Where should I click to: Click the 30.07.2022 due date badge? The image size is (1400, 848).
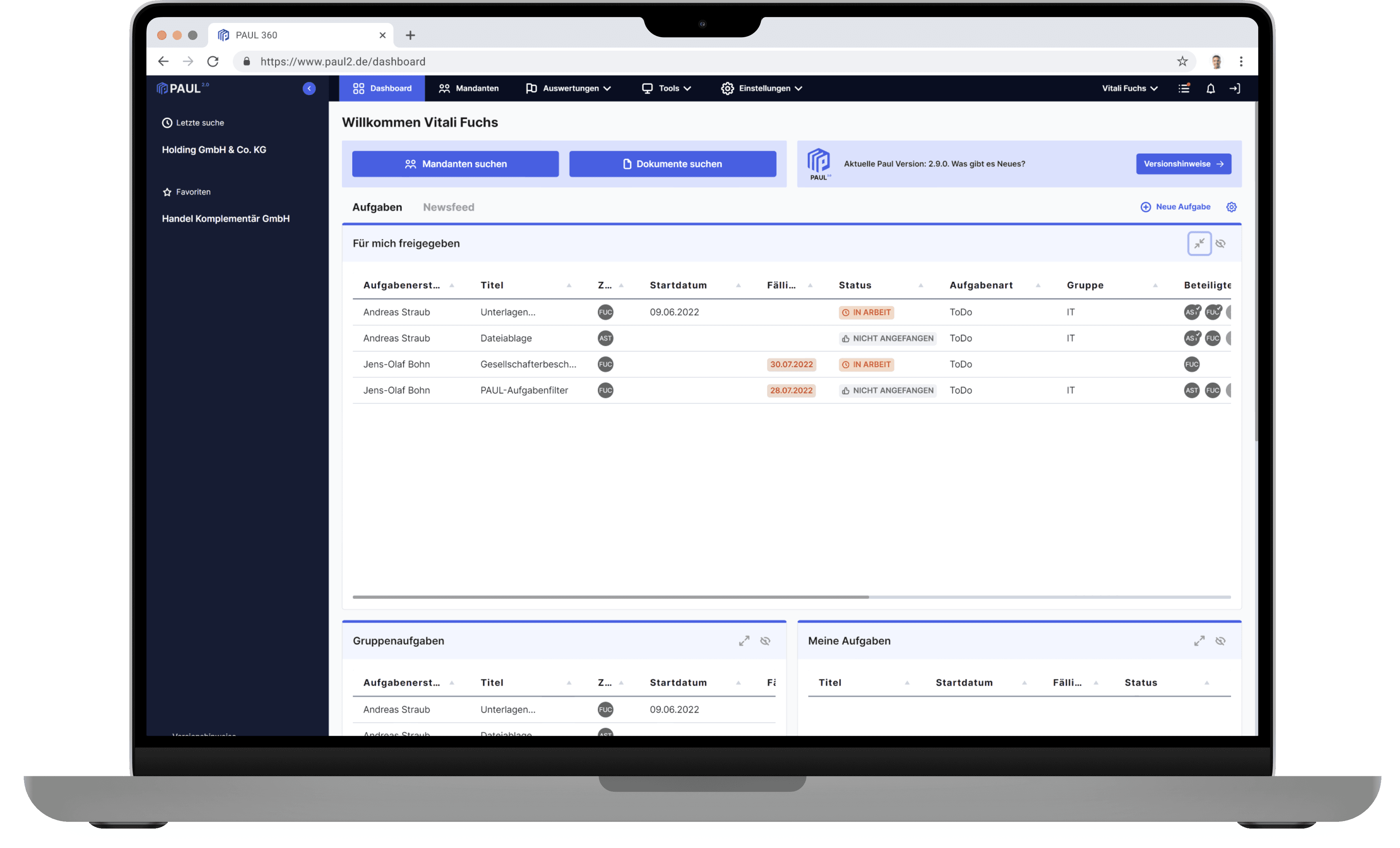(792, 364)
